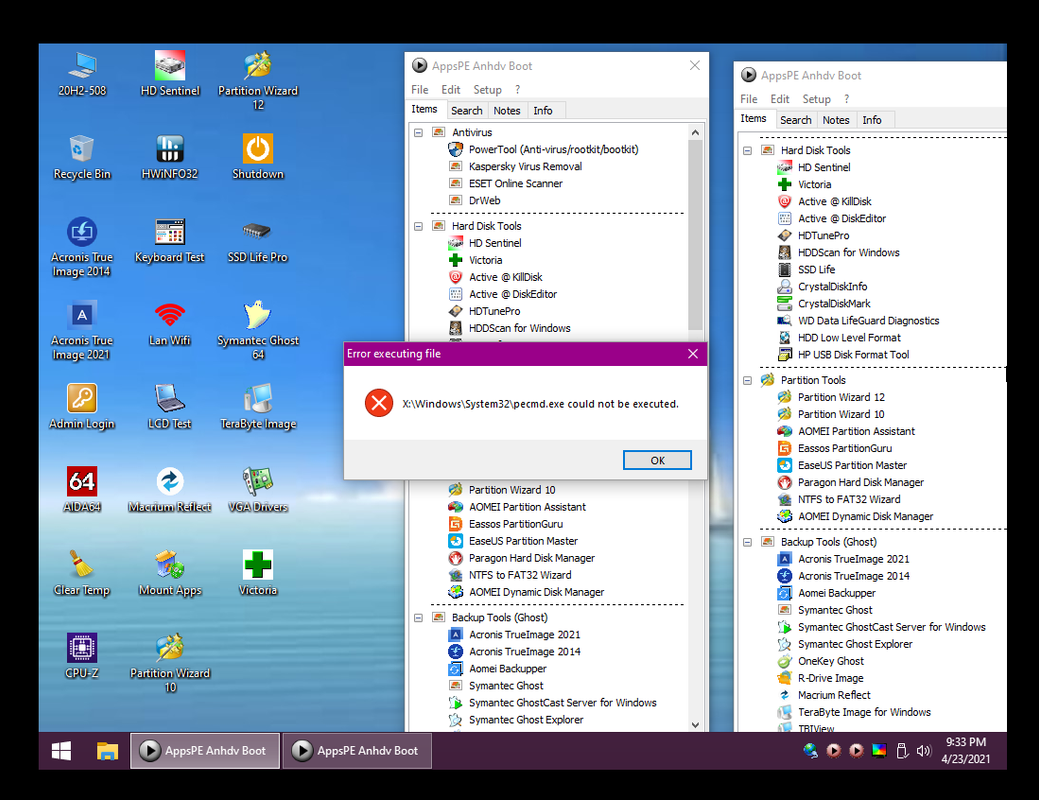Open SSD Life Pro desktop icon
The width and height of the screenshot is (1039, 800).
point(258,240)
